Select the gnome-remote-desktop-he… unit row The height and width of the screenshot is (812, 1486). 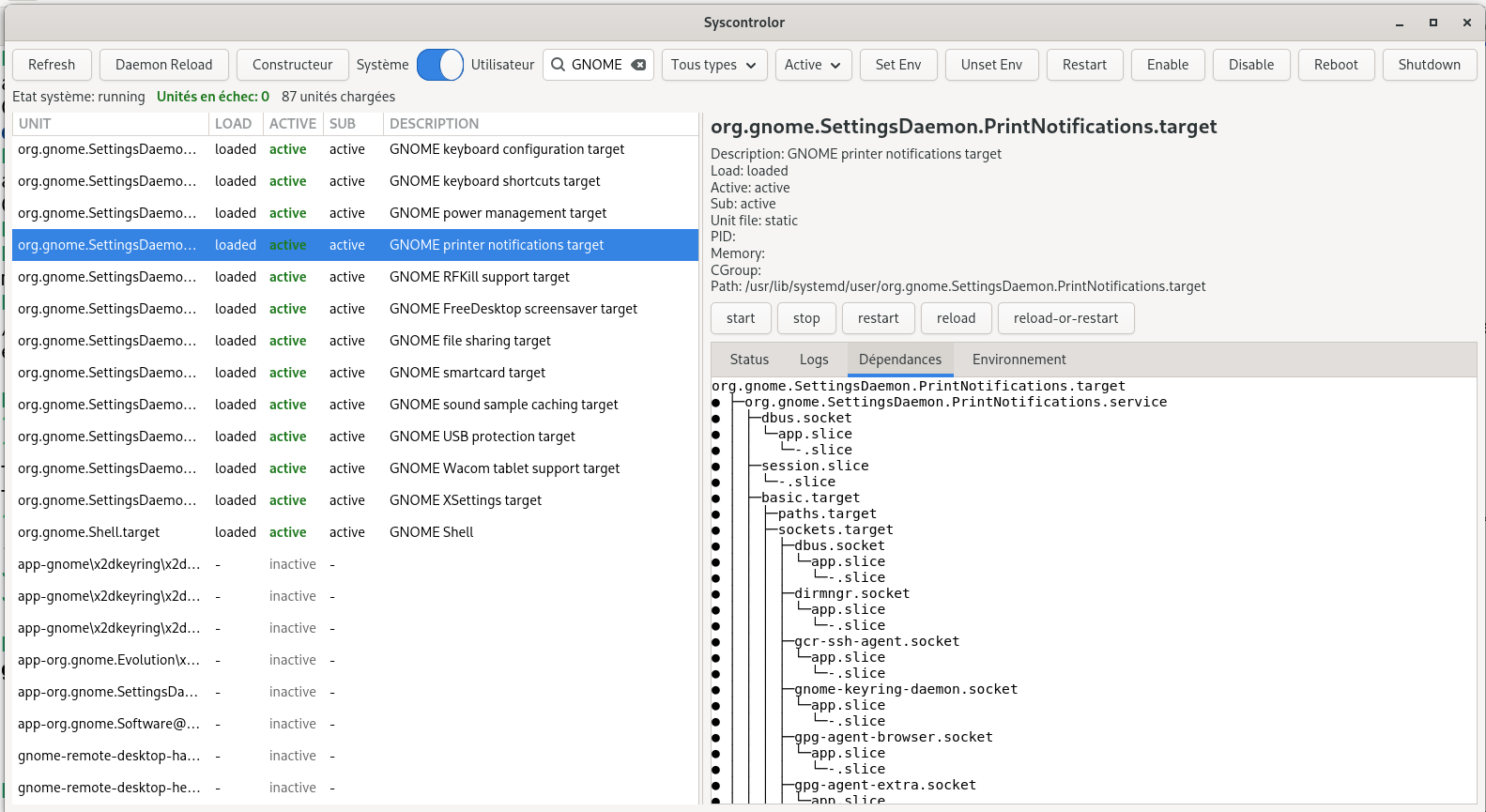coord(355,788)
